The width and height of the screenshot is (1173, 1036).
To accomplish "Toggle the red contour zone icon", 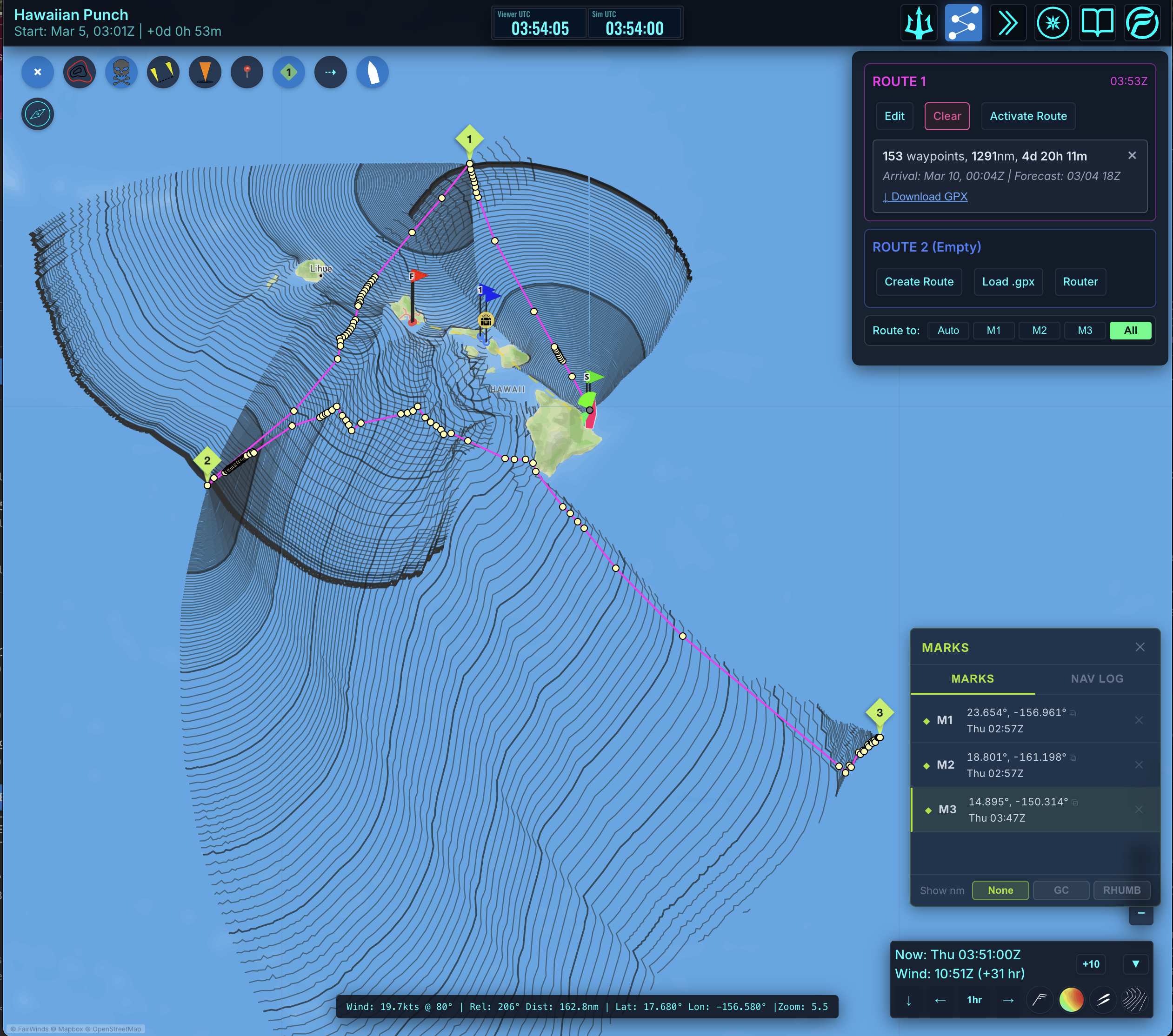I will pos(79,72).
